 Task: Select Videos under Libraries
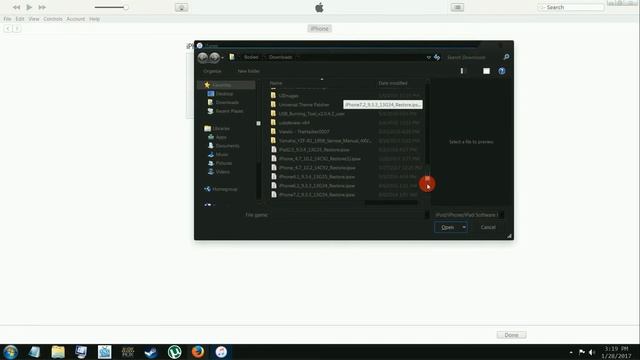222,171
